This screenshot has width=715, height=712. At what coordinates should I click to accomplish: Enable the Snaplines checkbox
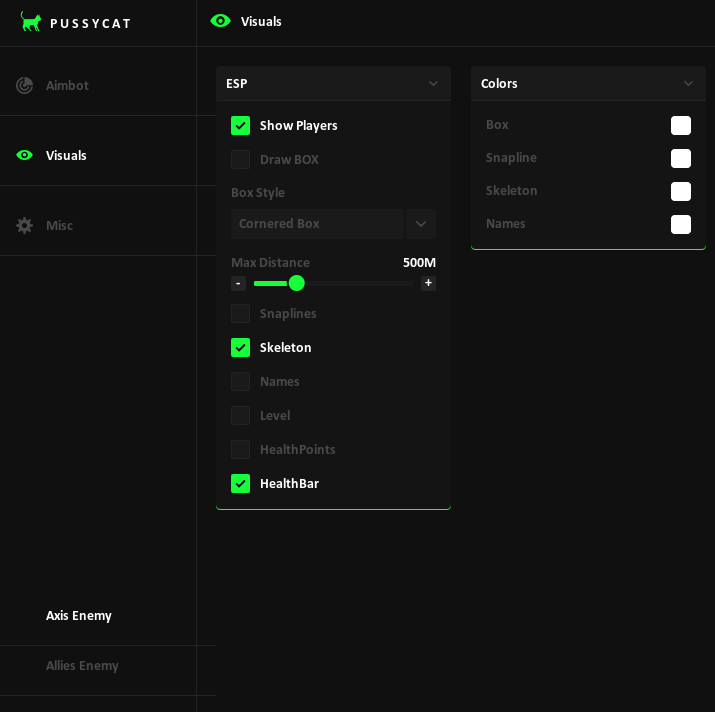pos(241,314)
